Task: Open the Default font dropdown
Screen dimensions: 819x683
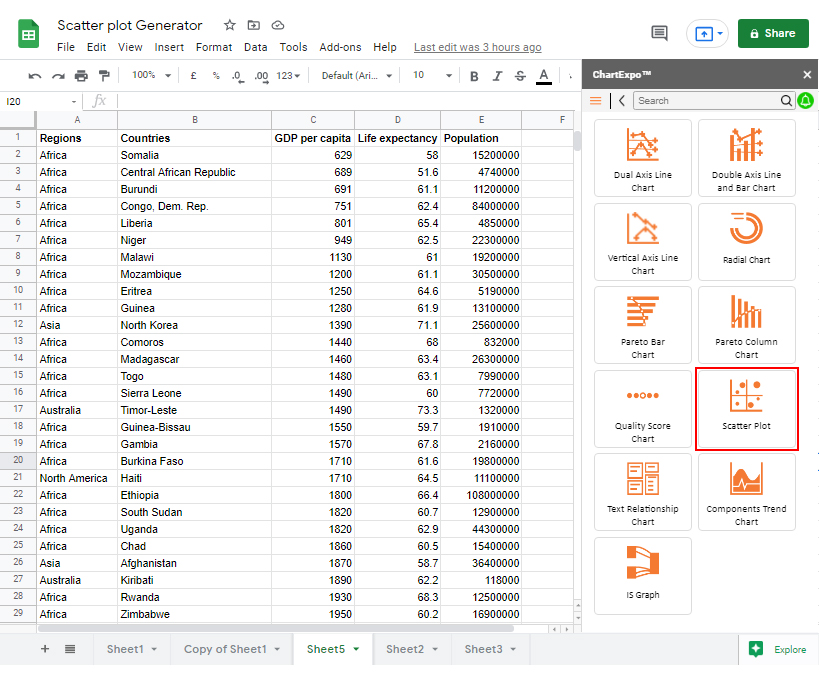Action: [357, 76]
